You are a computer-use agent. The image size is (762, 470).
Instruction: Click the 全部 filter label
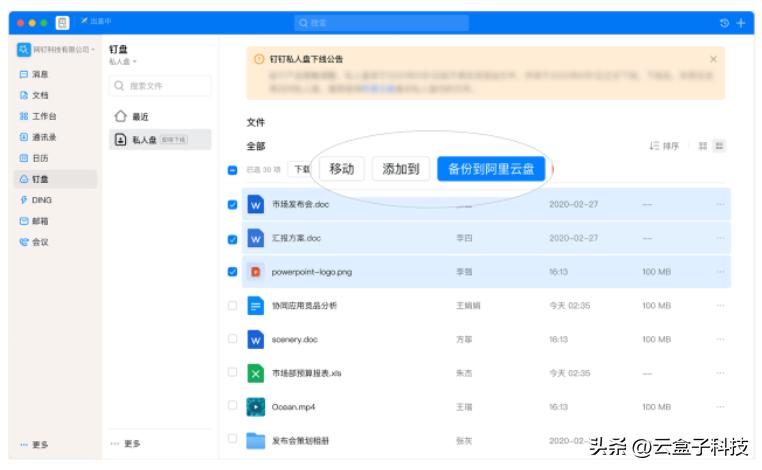point(256,146)
